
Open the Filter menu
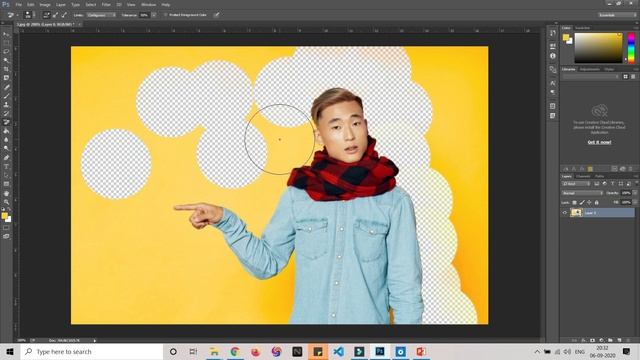tap(106, 4)
